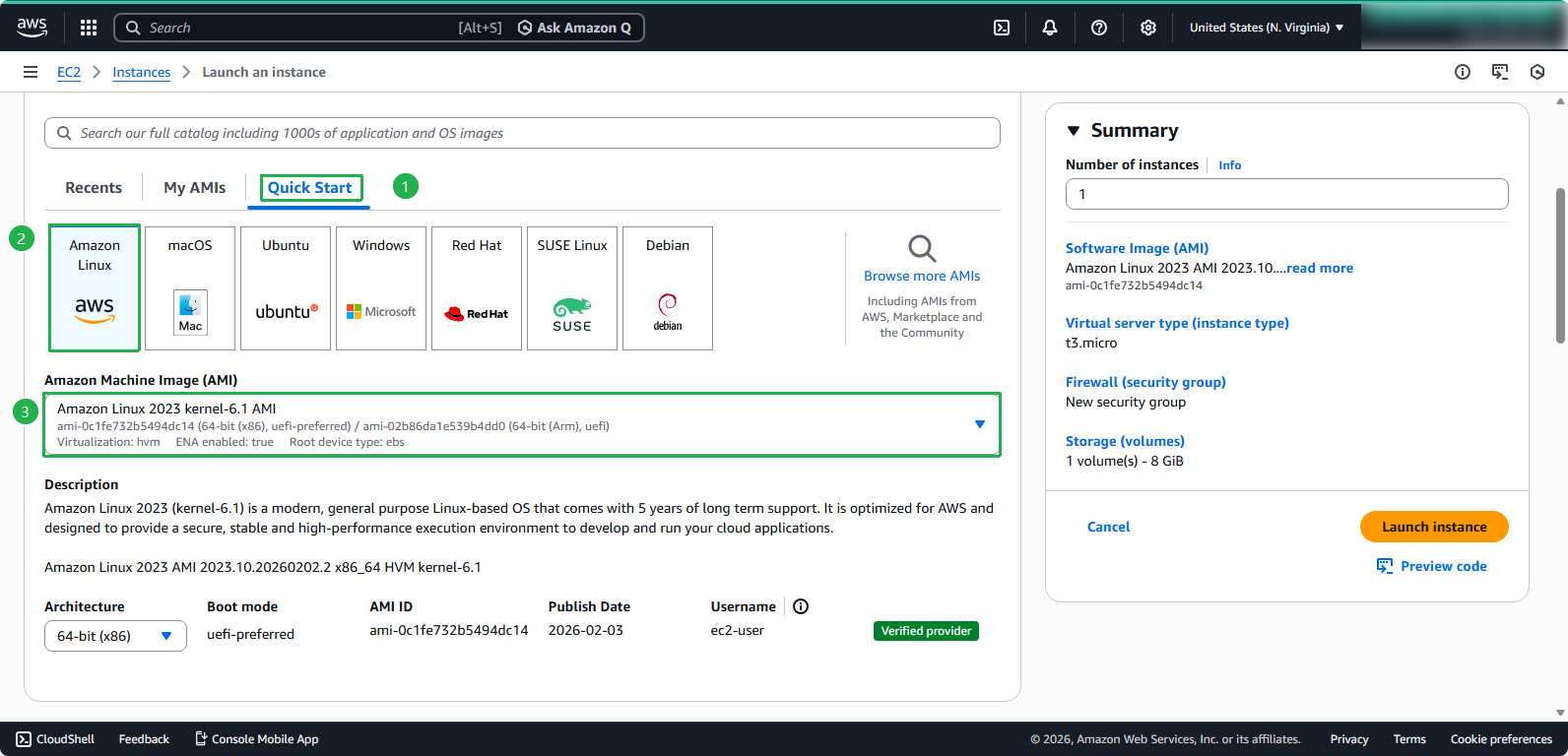Click Software Image (AMI) summary link

pyautogui.click(x=1137, y=248)
